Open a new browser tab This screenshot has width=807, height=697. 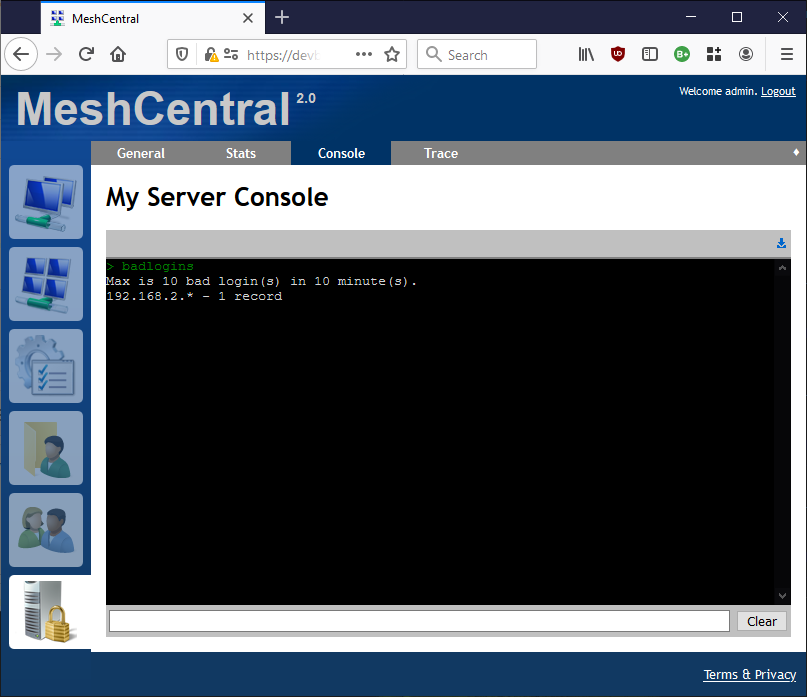282,18
